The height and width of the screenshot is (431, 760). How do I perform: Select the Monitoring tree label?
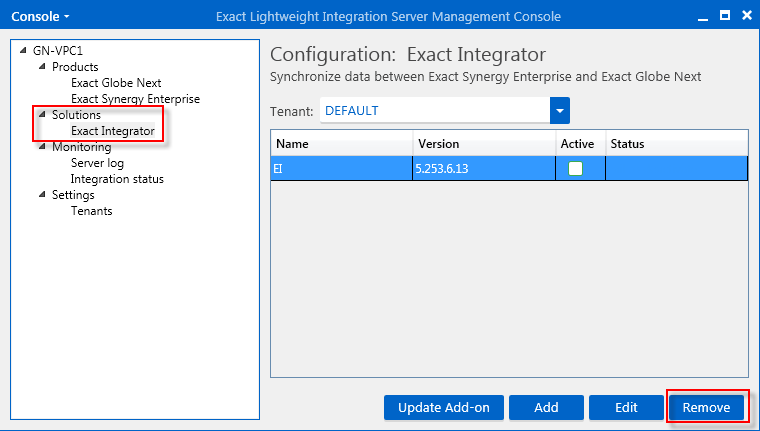(x=81, y=147)
